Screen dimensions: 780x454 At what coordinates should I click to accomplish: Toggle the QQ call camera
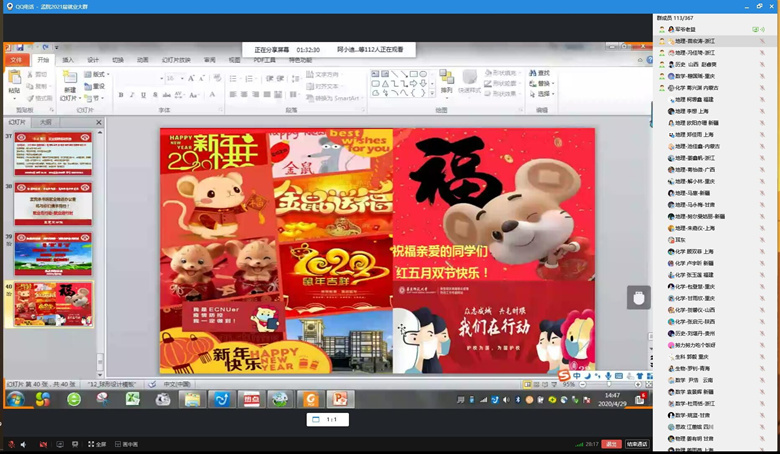[43, 444]
